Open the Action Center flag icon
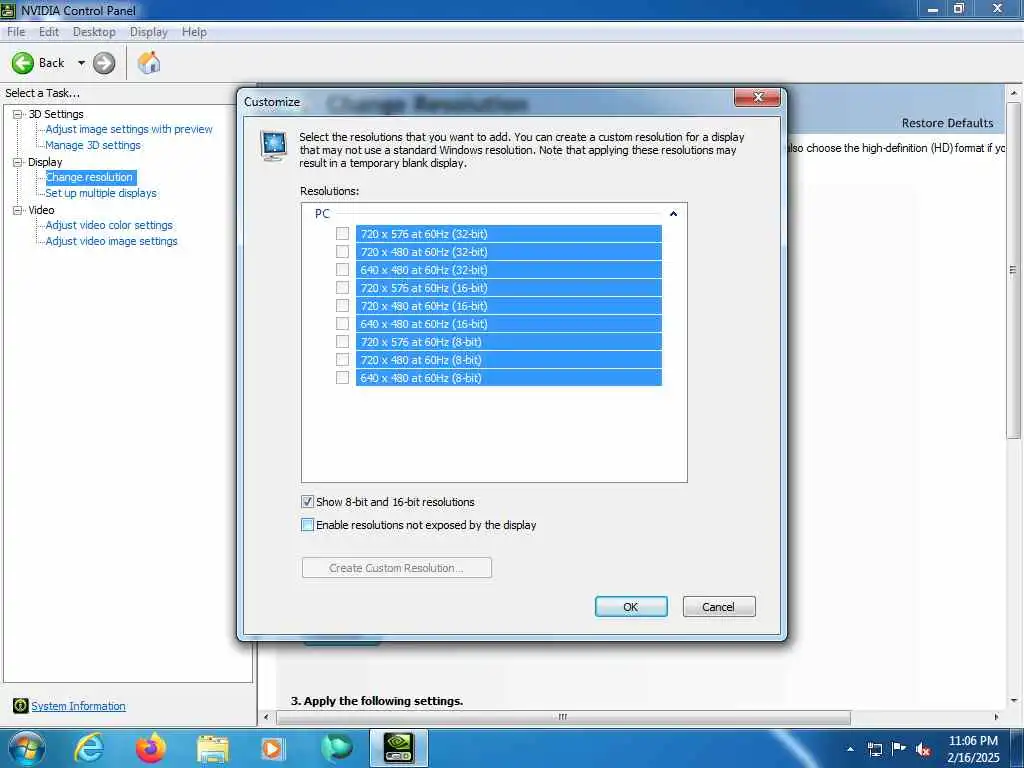1024x768 pixels. point(899,748)
